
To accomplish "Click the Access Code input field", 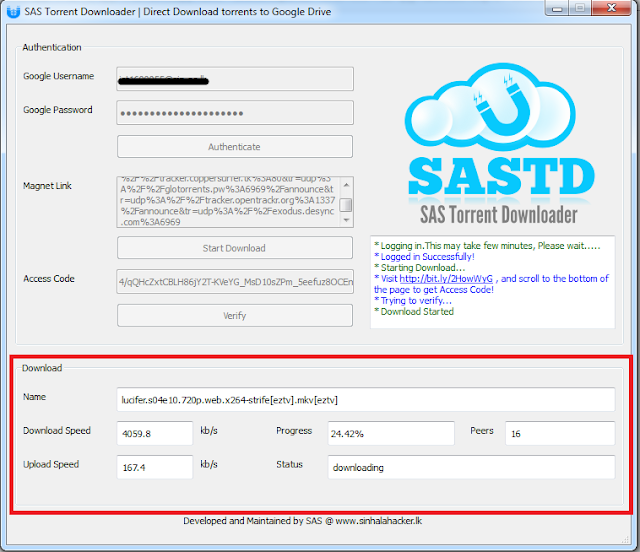I will click(235, 281).
